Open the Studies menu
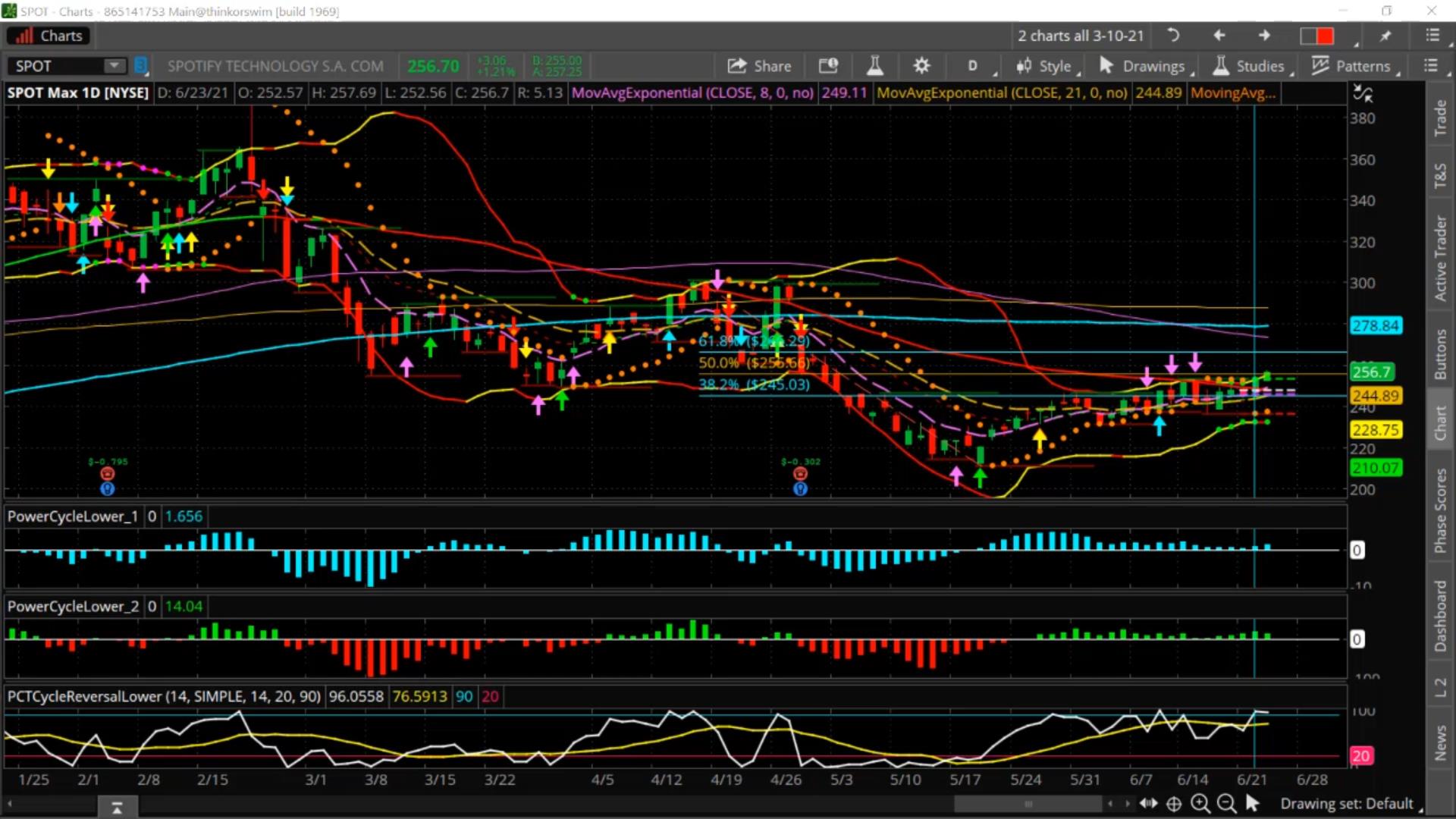The image size is (1456, 819). click(1251, 66)
